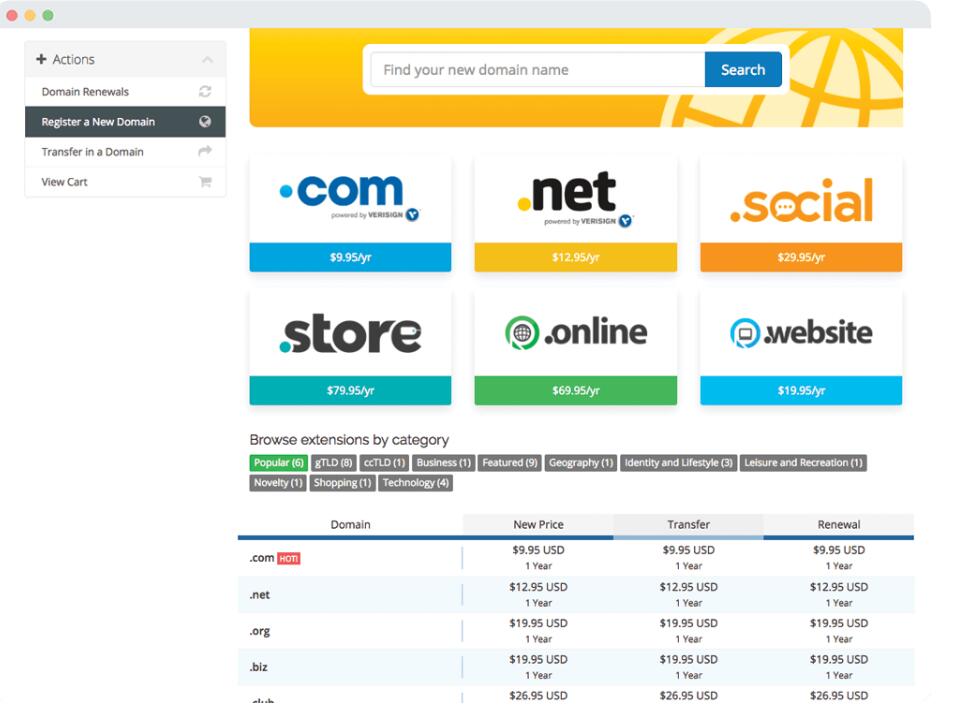The height and width of the screenshot is (717, 956).
Task: Click the .biz row in the pricing table
Action: coord(576,667)
